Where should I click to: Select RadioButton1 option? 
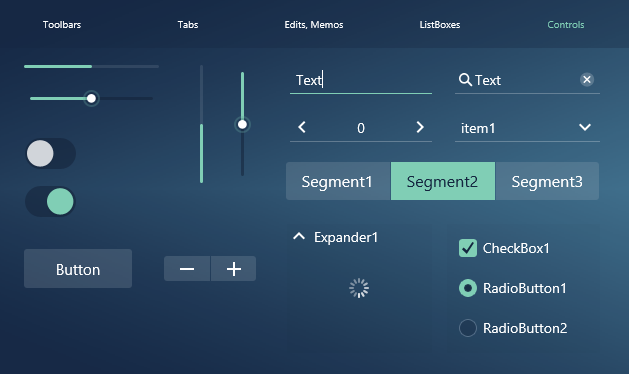coord(468,288)
